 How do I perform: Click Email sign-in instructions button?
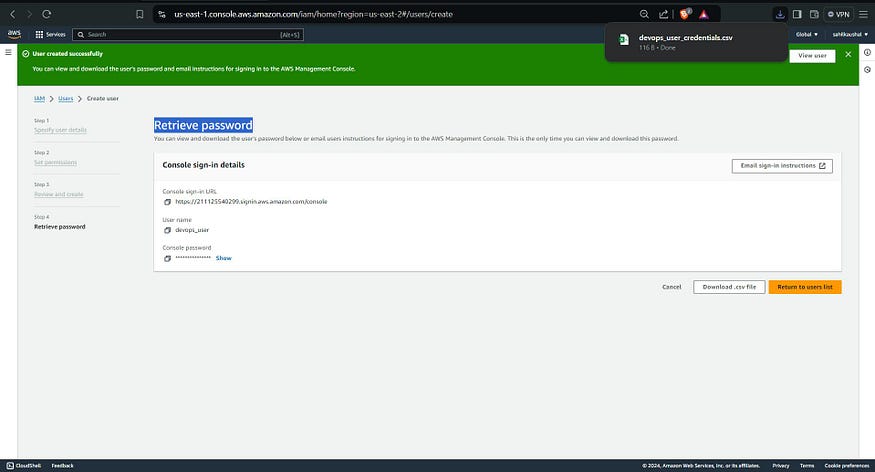(782, 166)
